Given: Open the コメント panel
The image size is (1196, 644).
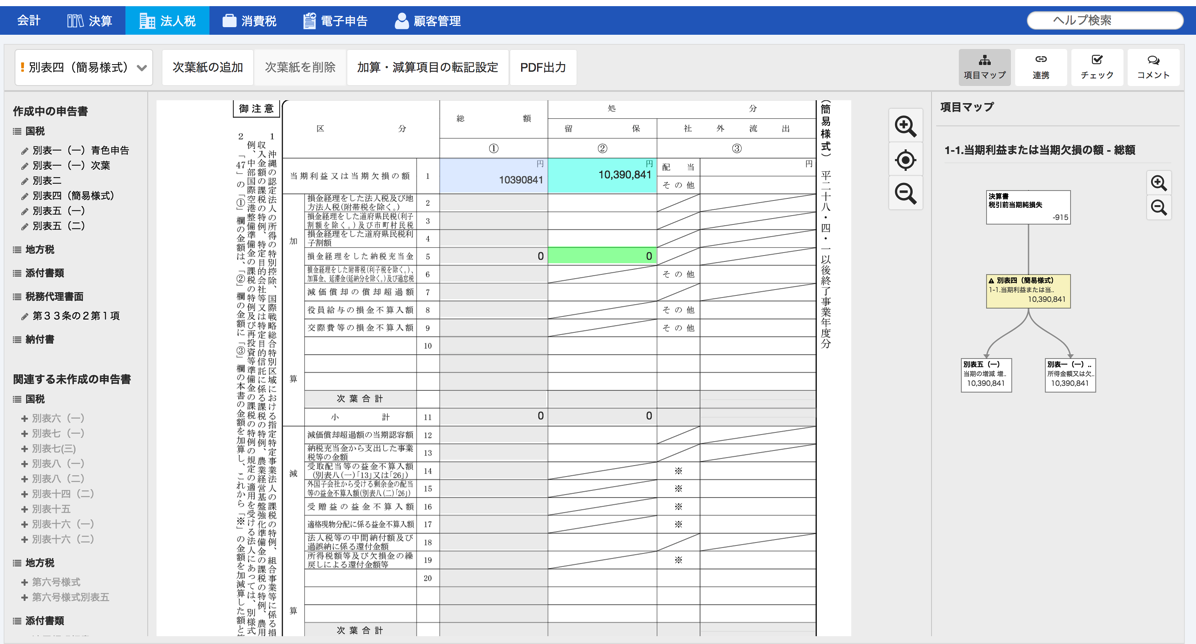Looking at the screenshot, I should click(1152, 67).
